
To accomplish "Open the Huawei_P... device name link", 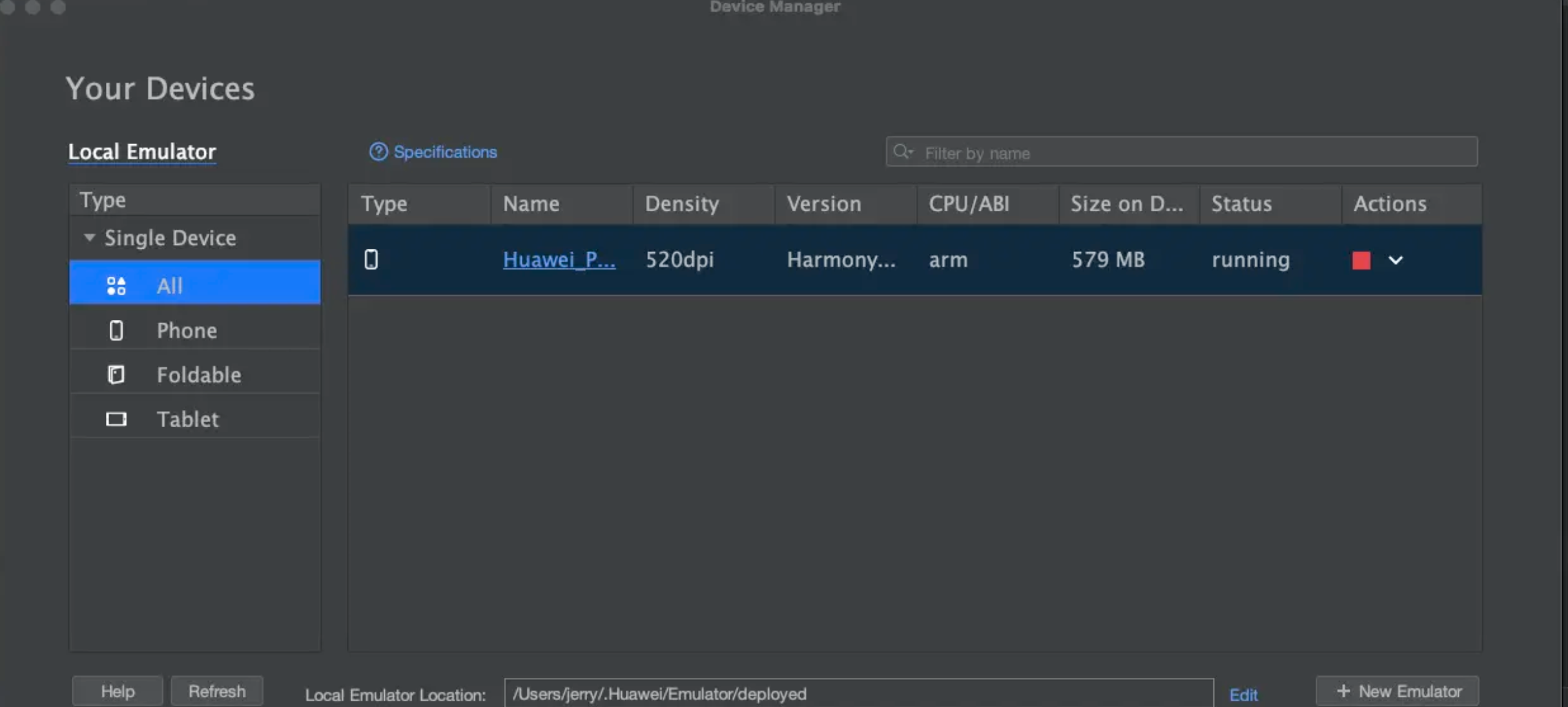I will pyautogui.click(x=559, y=260).
